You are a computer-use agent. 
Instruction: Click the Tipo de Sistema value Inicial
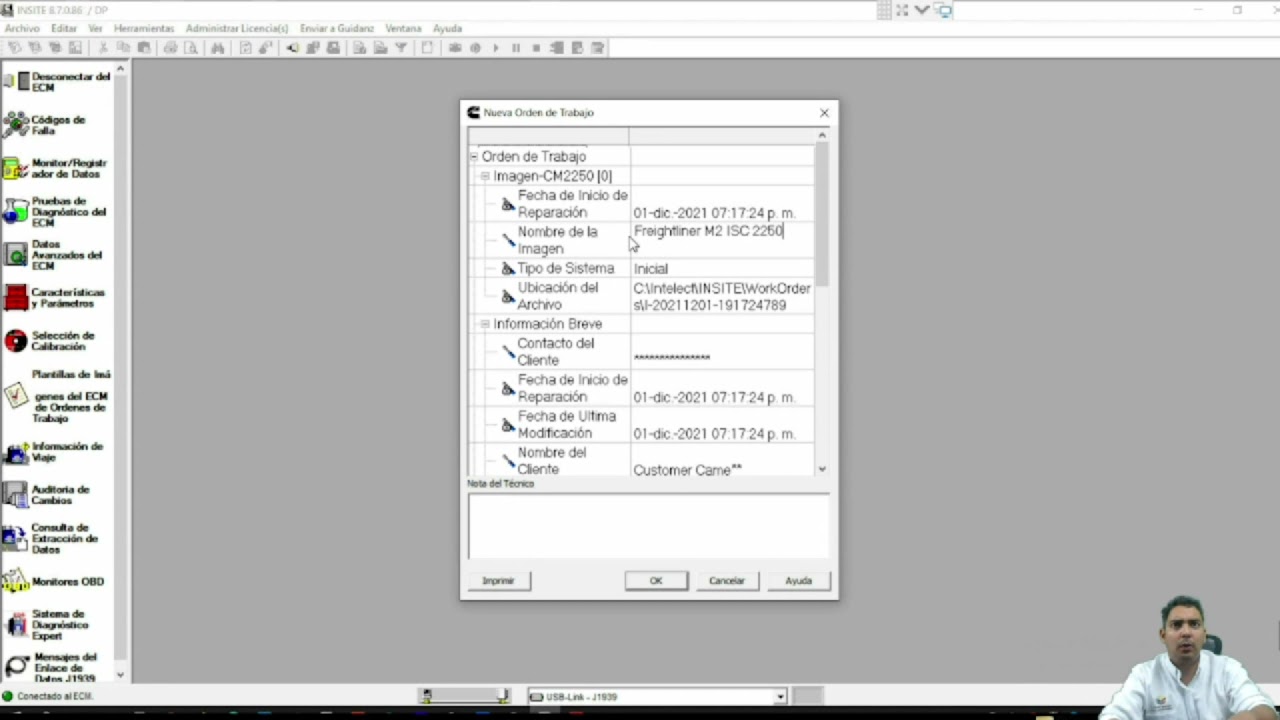pos(650,269)
